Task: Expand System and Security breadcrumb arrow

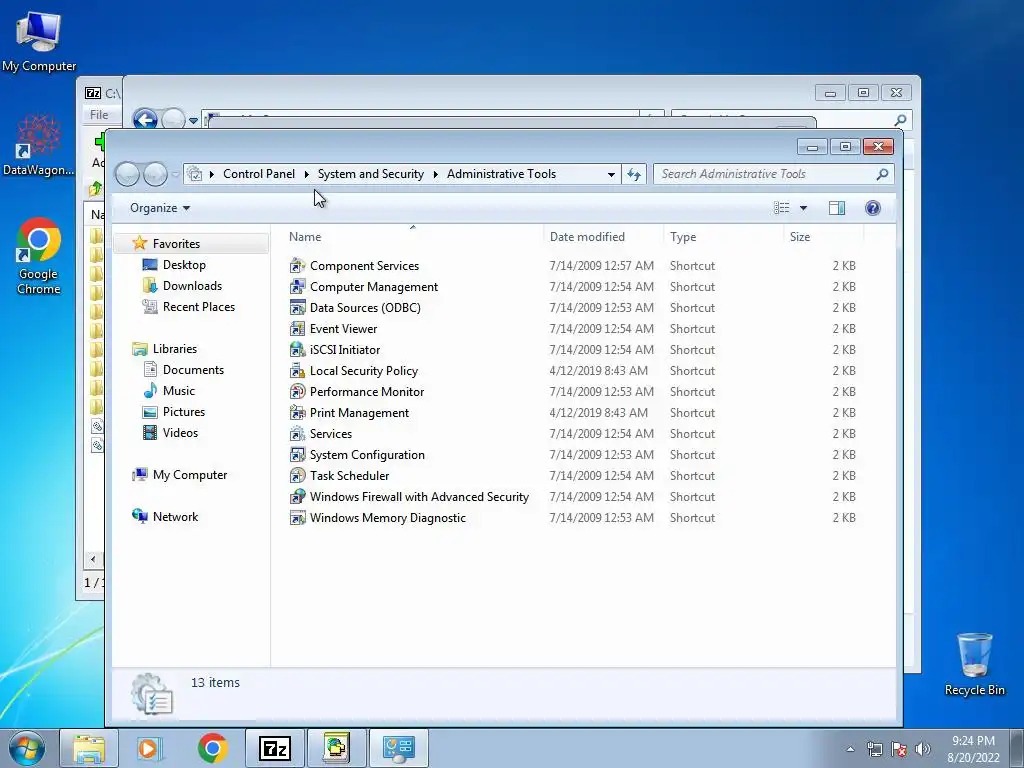Action: click(436, 174)
